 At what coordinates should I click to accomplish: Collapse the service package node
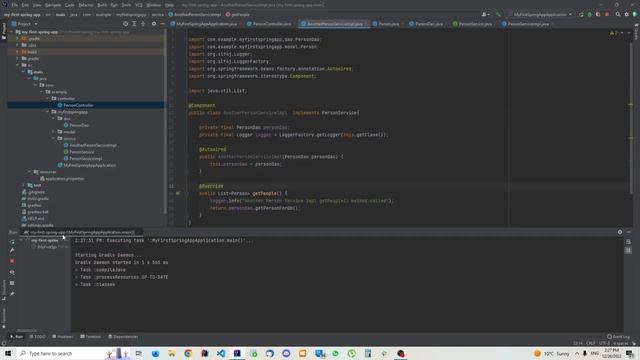53,138
